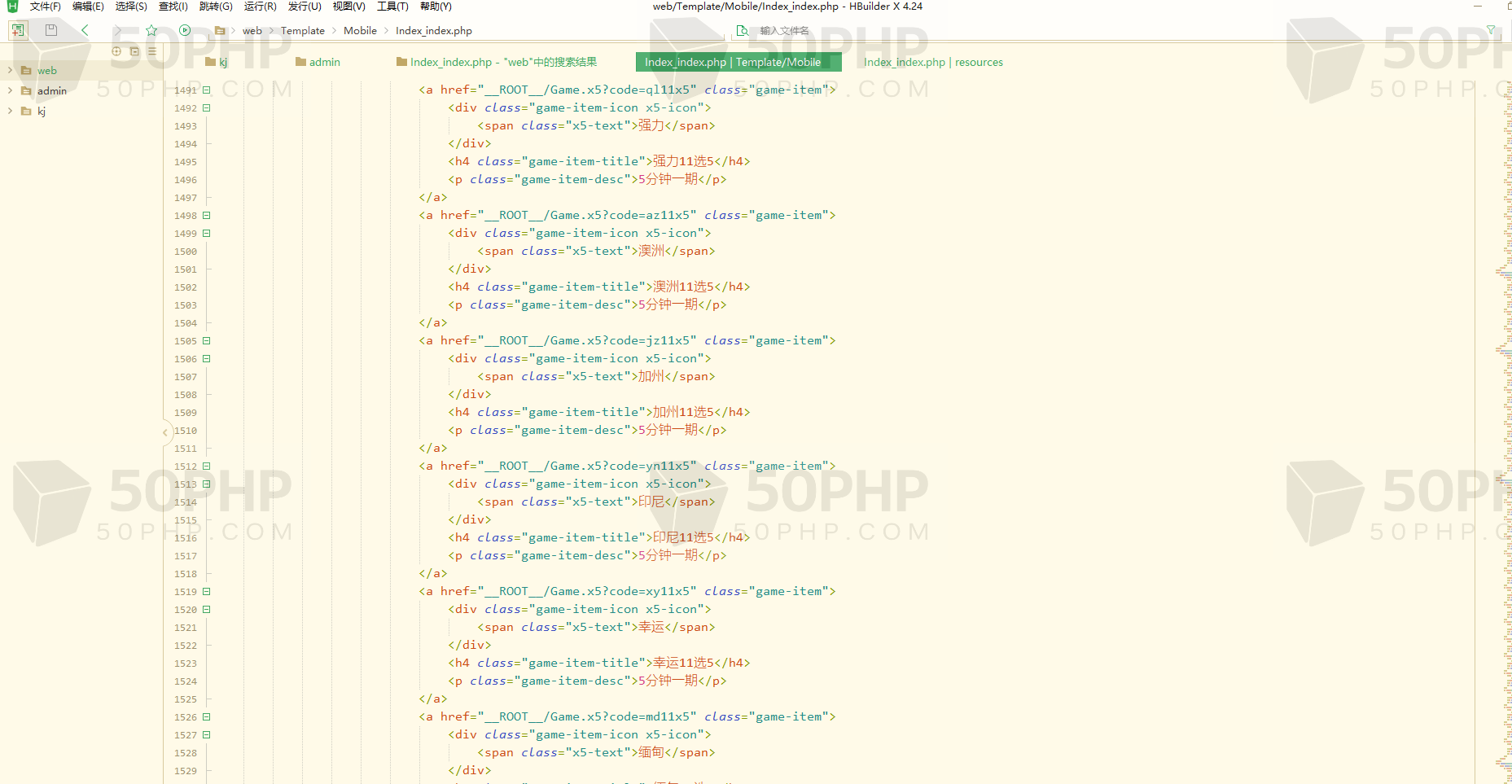Expand the admin folder in project tree
Screen dimensions: 1512x784
[10, 91]
